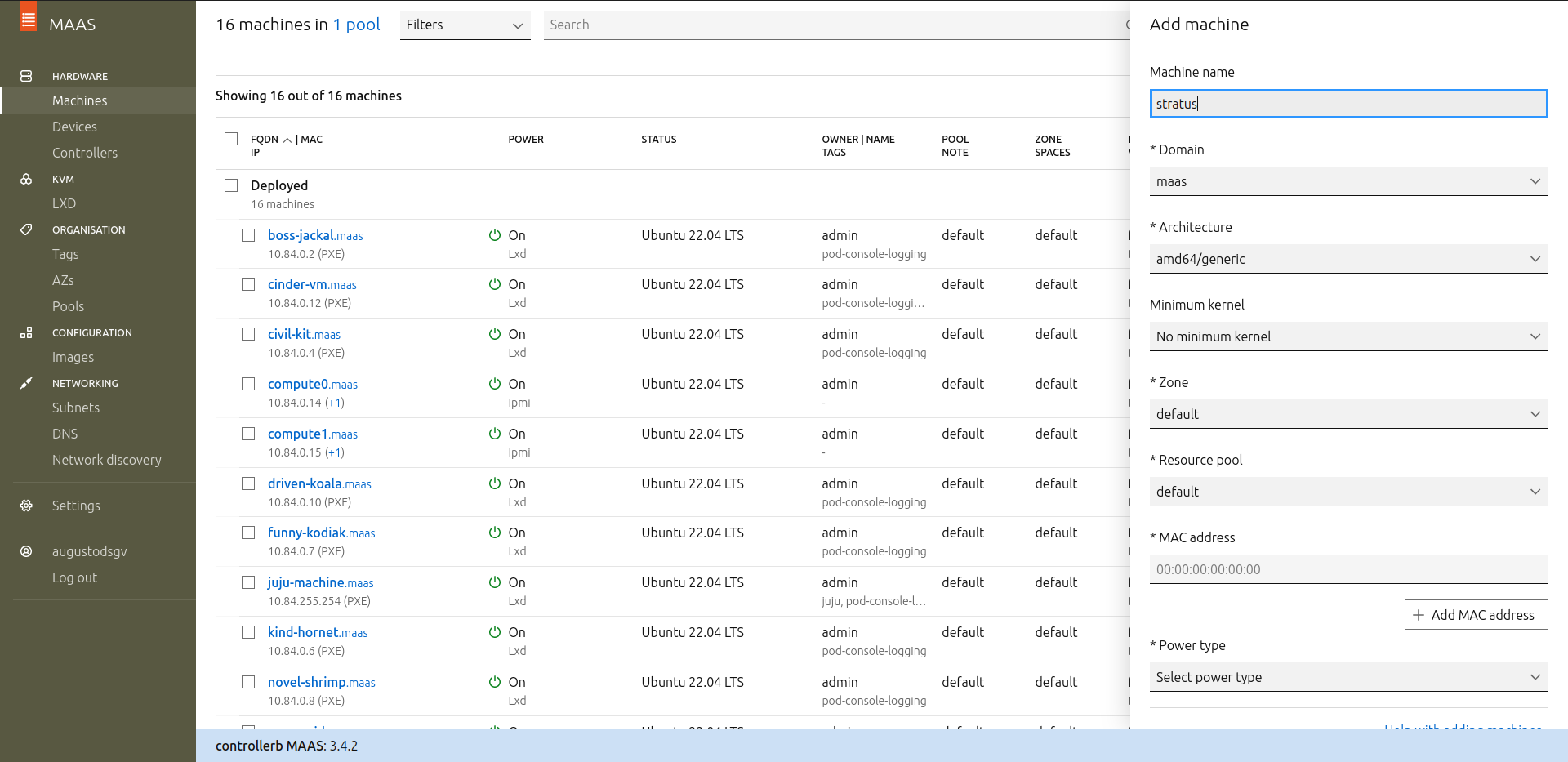Click the user profile icon
The width and height of the screenshot is (1568, 762).
click(26, 551)
